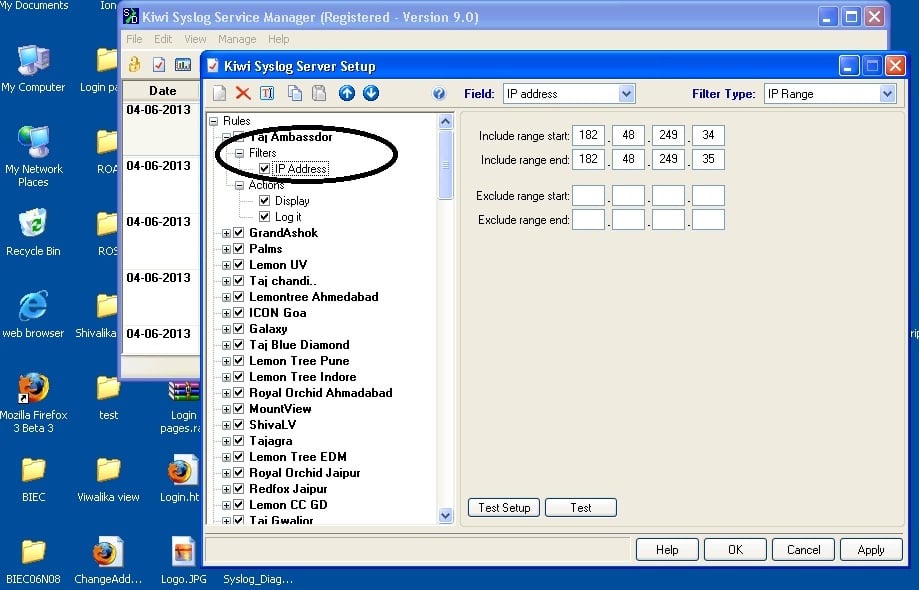Viewport: 919px width, 590px height.
Task: Move rule up with blue up arrow
Action: tap(347, 93)
